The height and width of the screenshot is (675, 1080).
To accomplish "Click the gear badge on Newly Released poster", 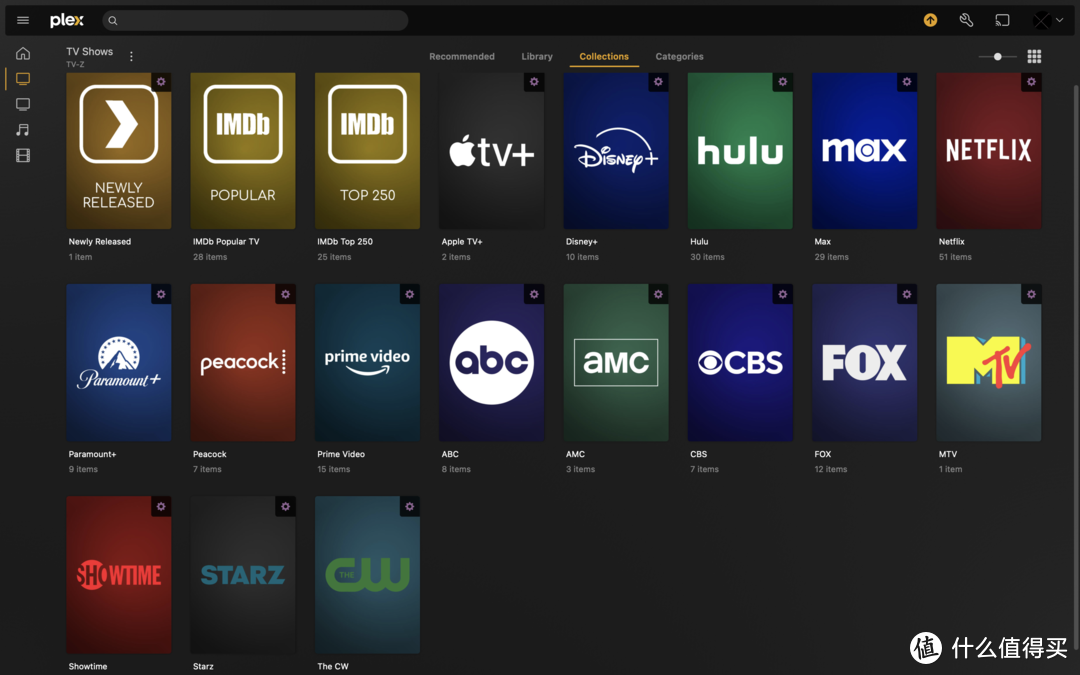I will [161, 82].
